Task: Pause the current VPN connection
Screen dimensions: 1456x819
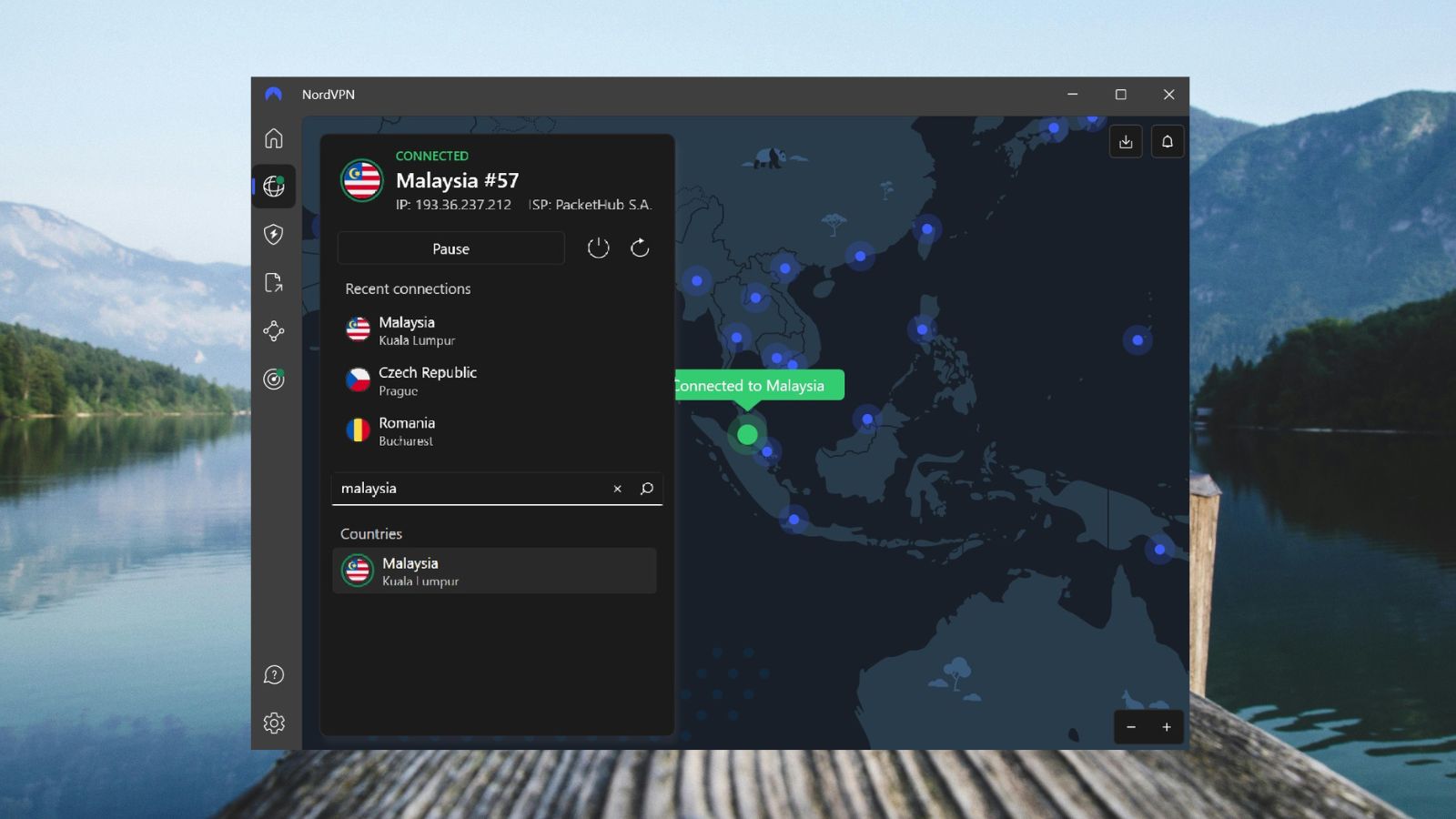Action: tap(450, 248)
